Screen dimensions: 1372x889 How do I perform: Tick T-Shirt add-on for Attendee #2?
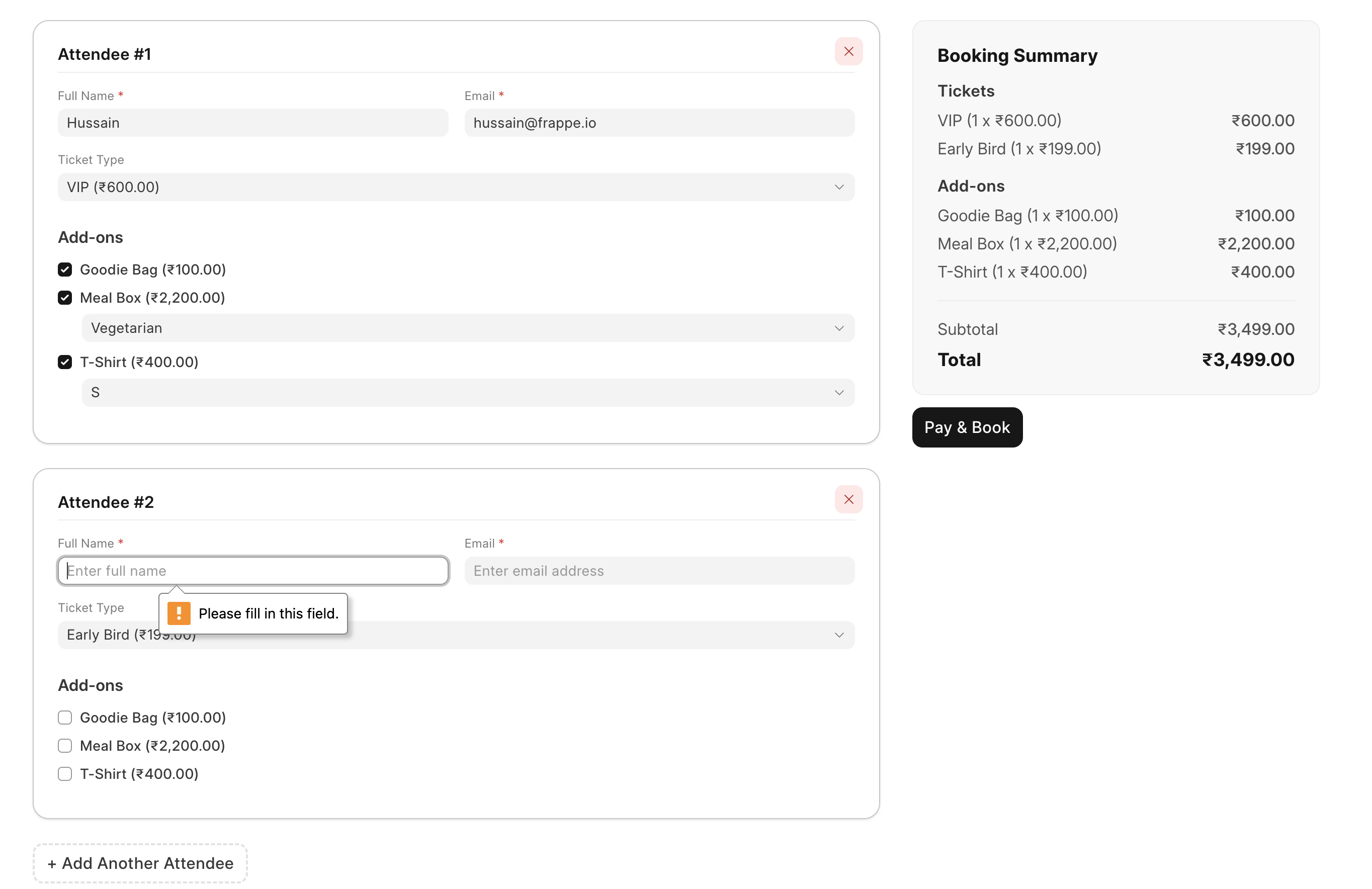pyautogui.click(x=65, y=774)
